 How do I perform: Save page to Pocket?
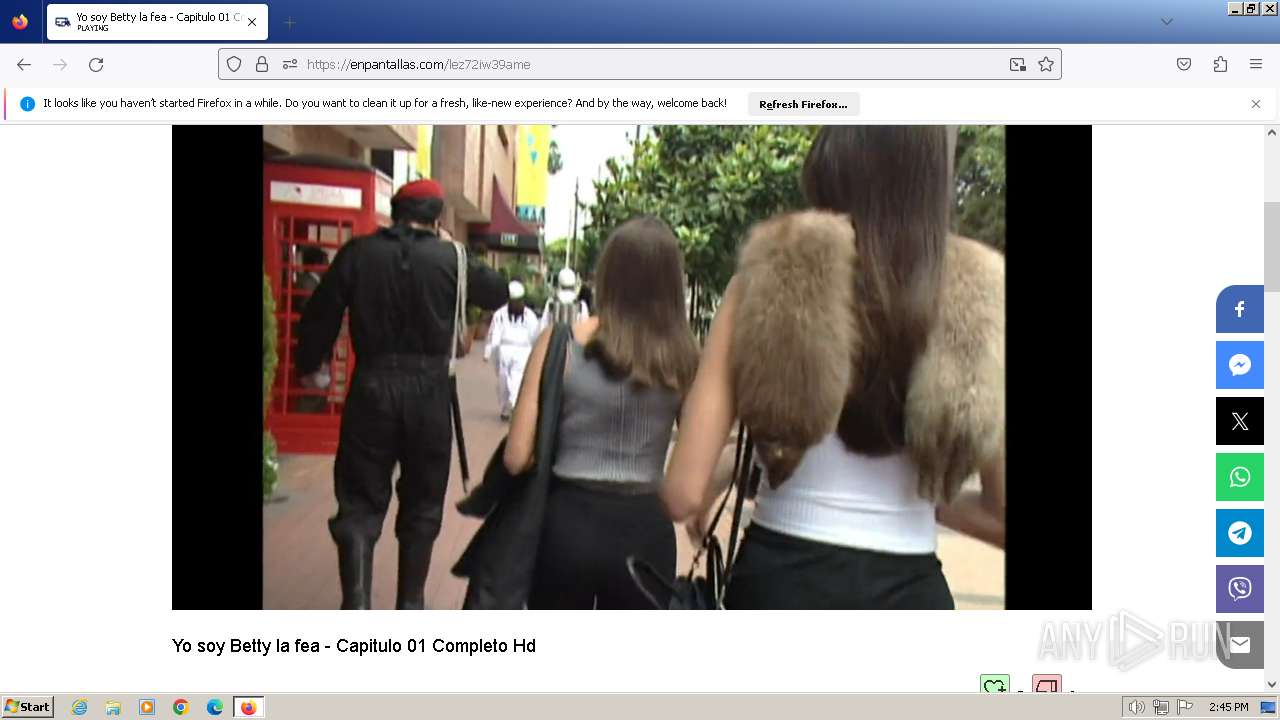point(1184,64)
